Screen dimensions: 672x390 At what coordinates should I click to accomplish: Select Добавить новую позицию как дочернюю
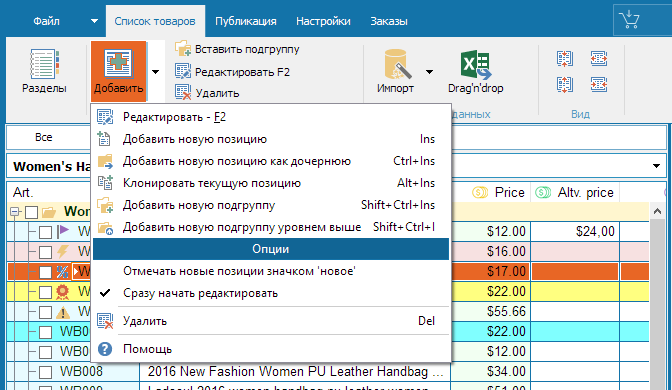tap(271, 161)
